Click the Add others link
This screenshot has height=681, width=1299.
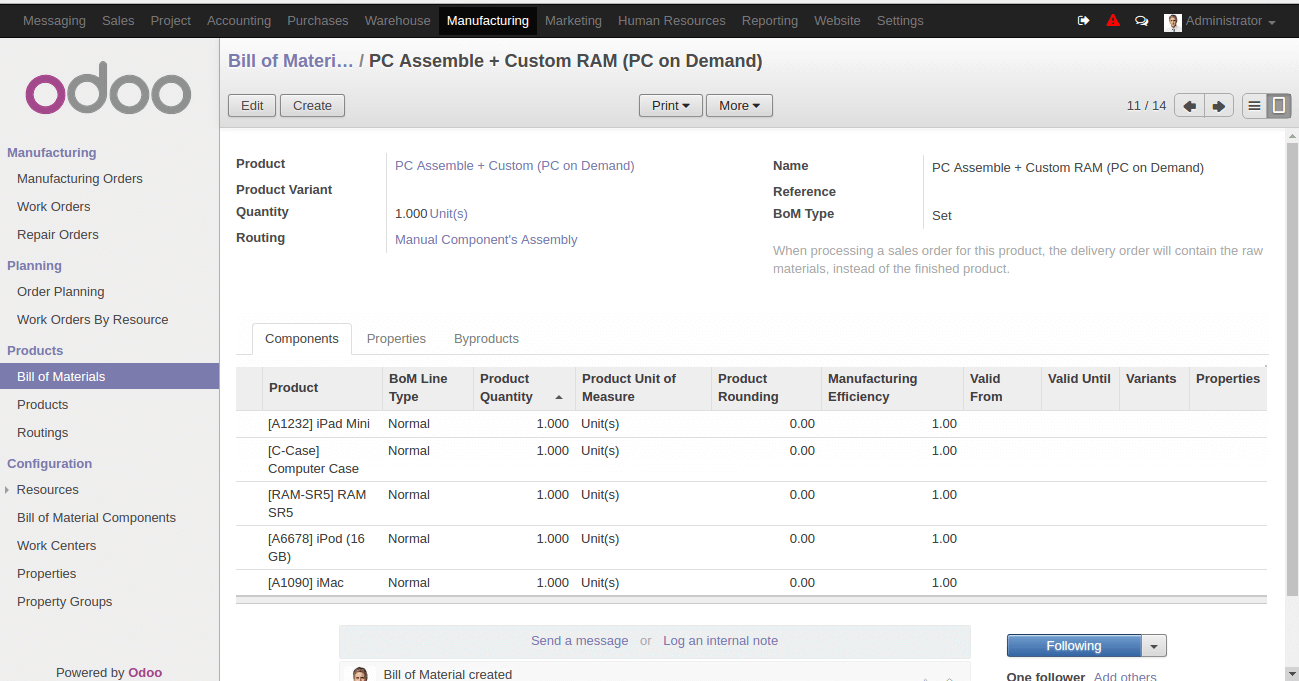(x=1125, y=677)
